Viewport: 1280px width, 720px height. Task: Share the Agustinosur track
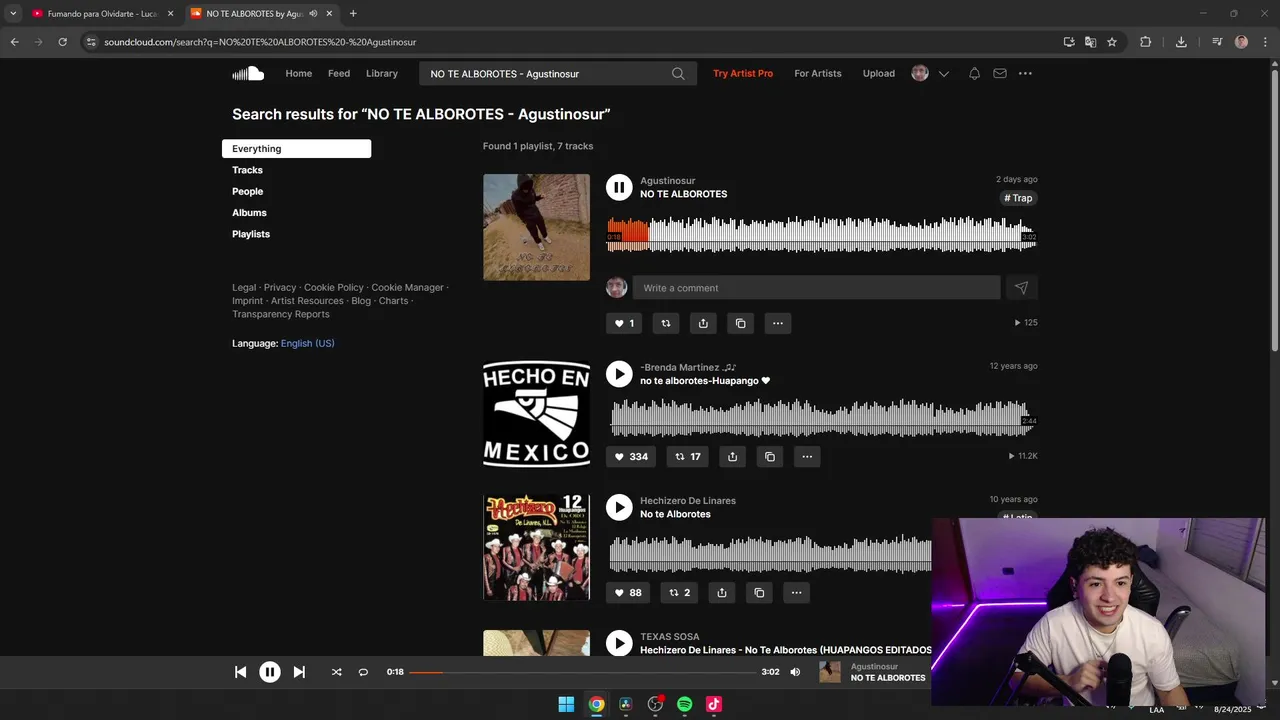tap(703, 323)
